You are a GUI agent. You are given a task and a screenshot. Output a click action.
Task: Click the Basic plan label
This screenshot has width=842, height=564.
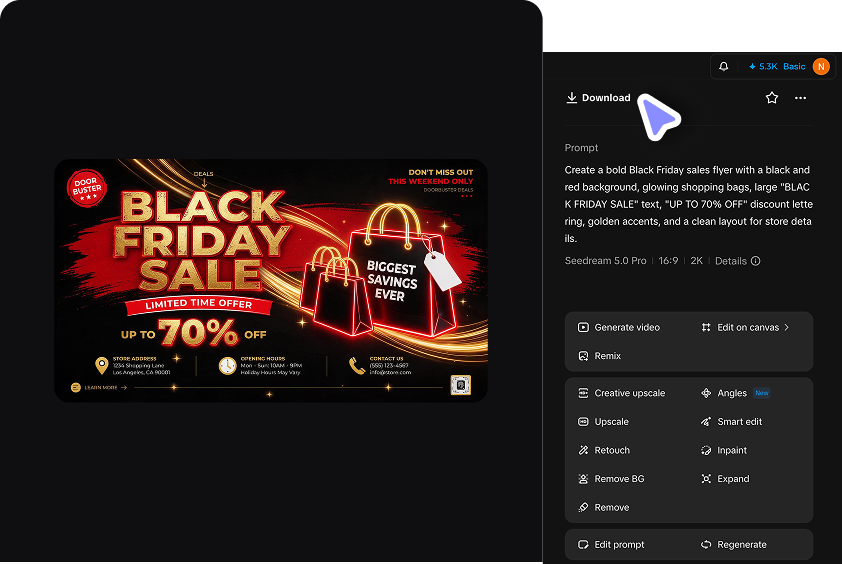794,67
